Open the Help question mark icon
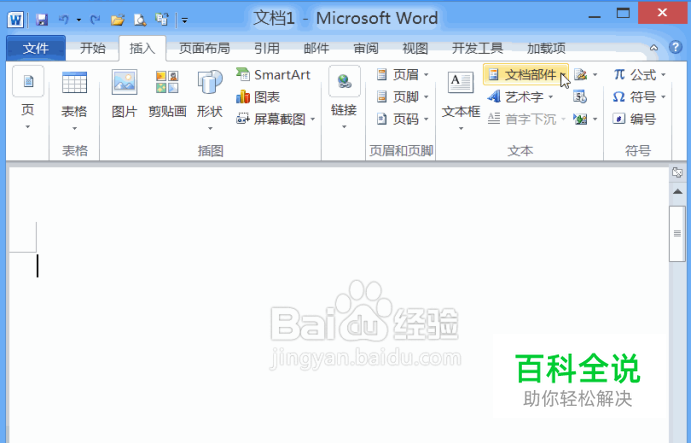The width and height of the screenshot is (691, 443). [675, 47]
